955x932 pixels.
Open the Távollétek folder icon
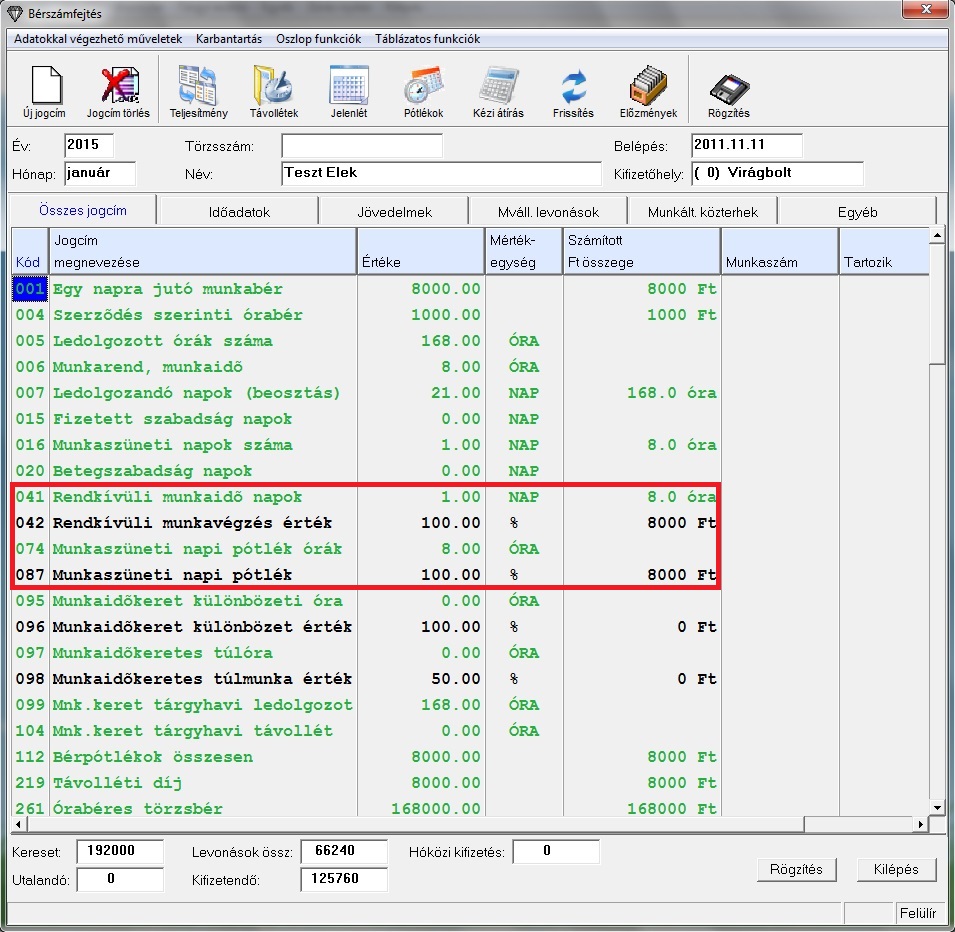(x=274, y=86)
